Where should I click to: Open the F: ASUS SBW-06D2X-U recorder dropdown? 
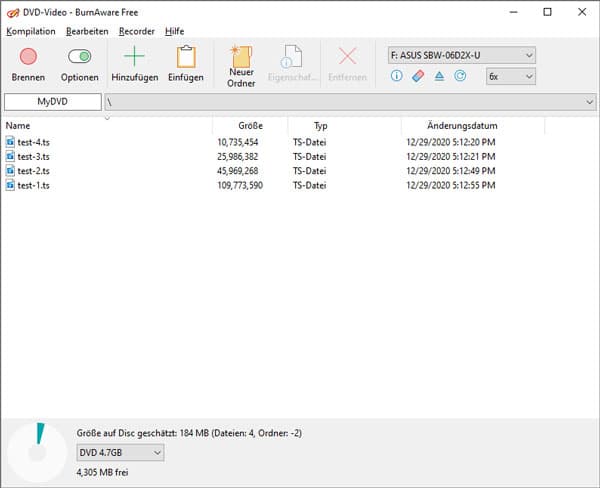461,55
